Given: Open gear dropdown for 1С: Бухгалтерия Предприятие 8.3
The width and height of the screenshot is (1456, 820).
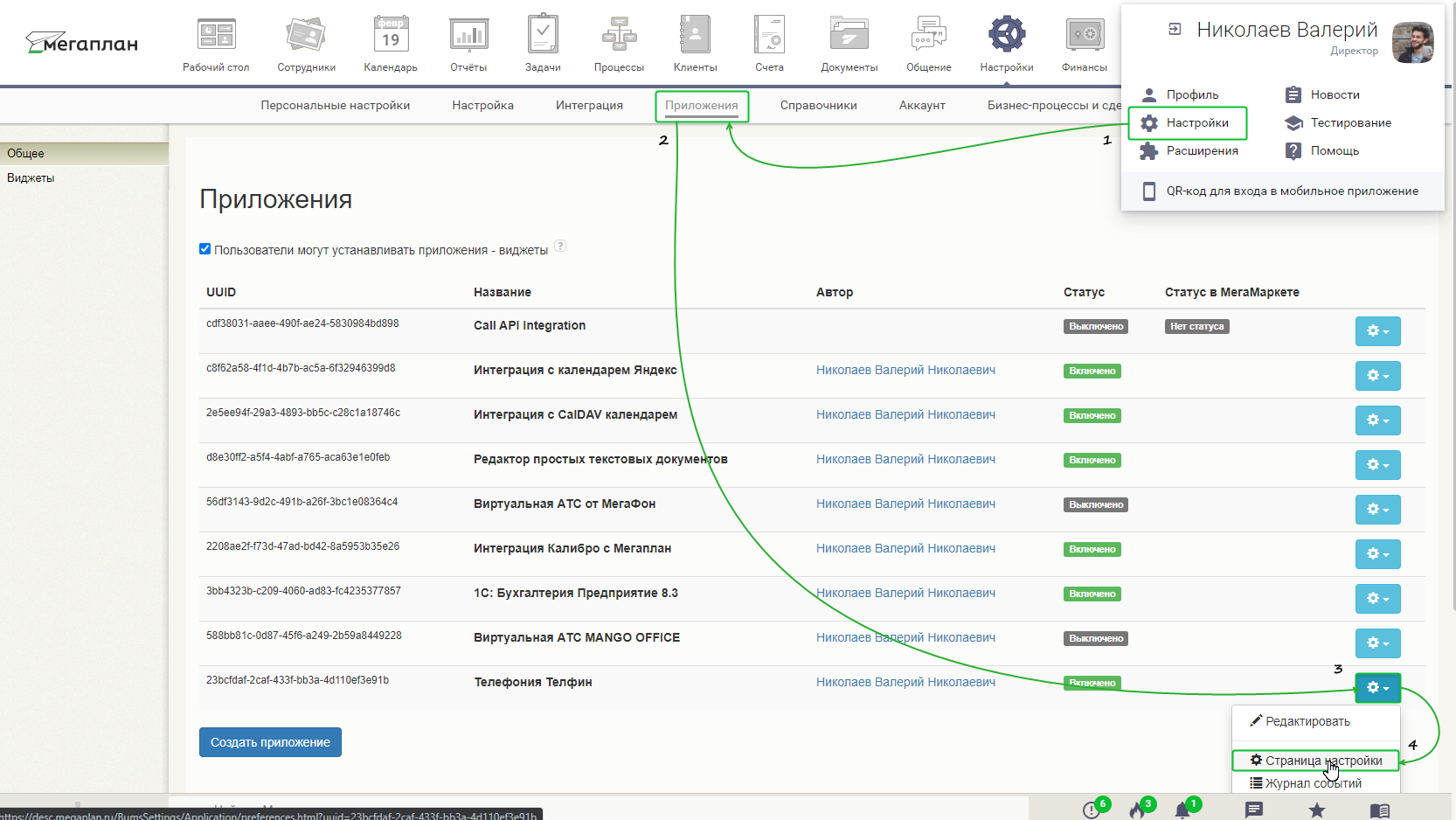Looking at the screenshot, I should pyautogui.click(x=1377, y=599).
